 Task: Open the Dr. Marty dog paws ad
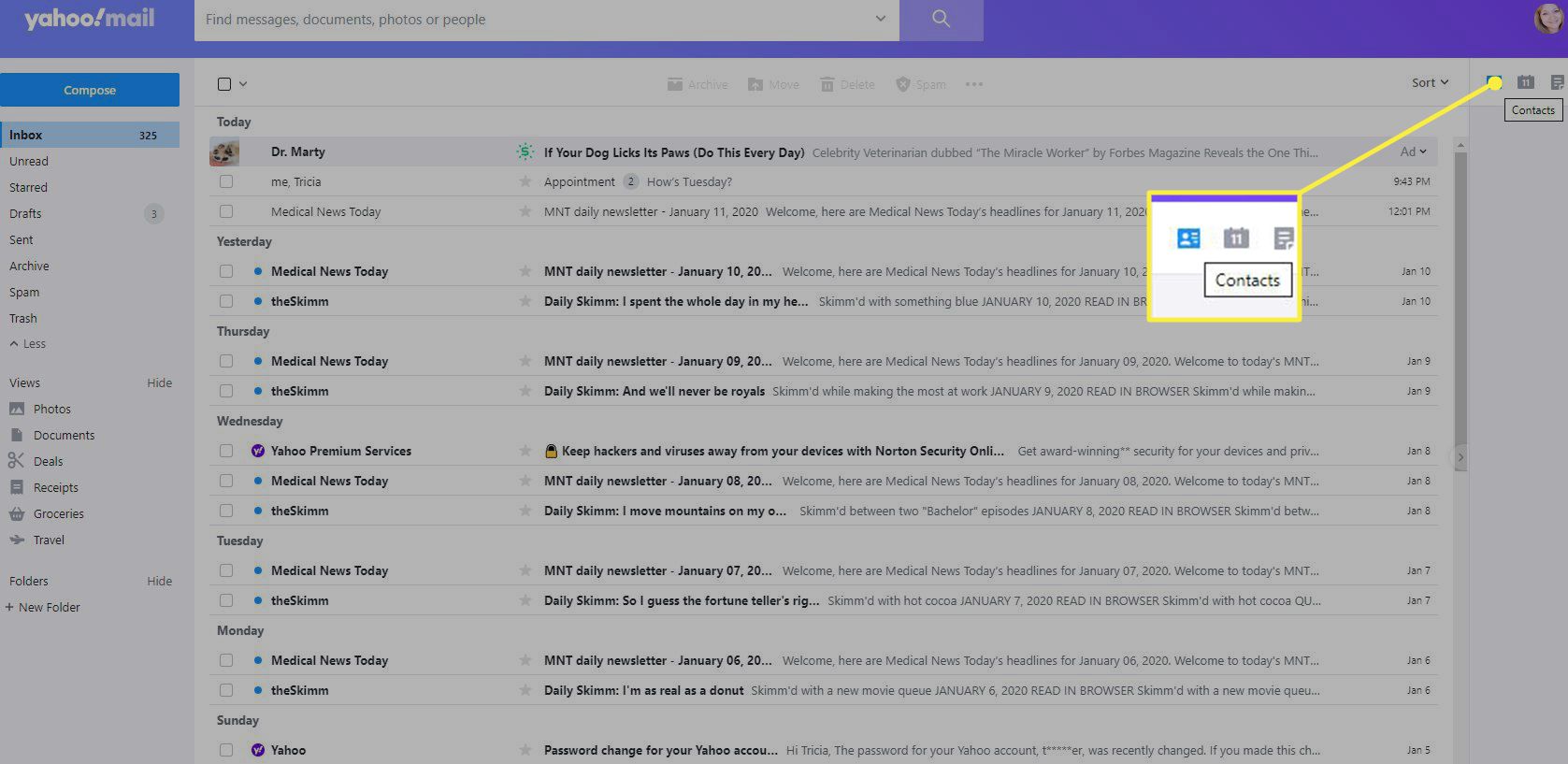[x=824, y=151]
